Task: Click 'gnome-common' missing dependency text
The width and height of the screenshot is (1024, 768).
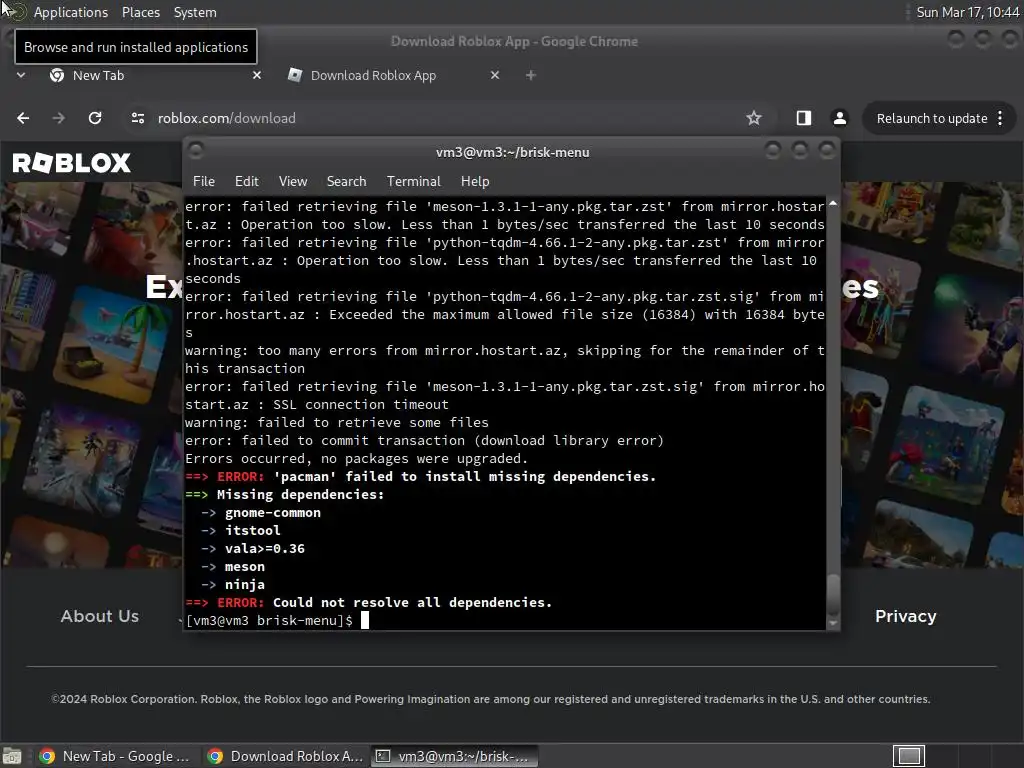Action: pos(273,513)
